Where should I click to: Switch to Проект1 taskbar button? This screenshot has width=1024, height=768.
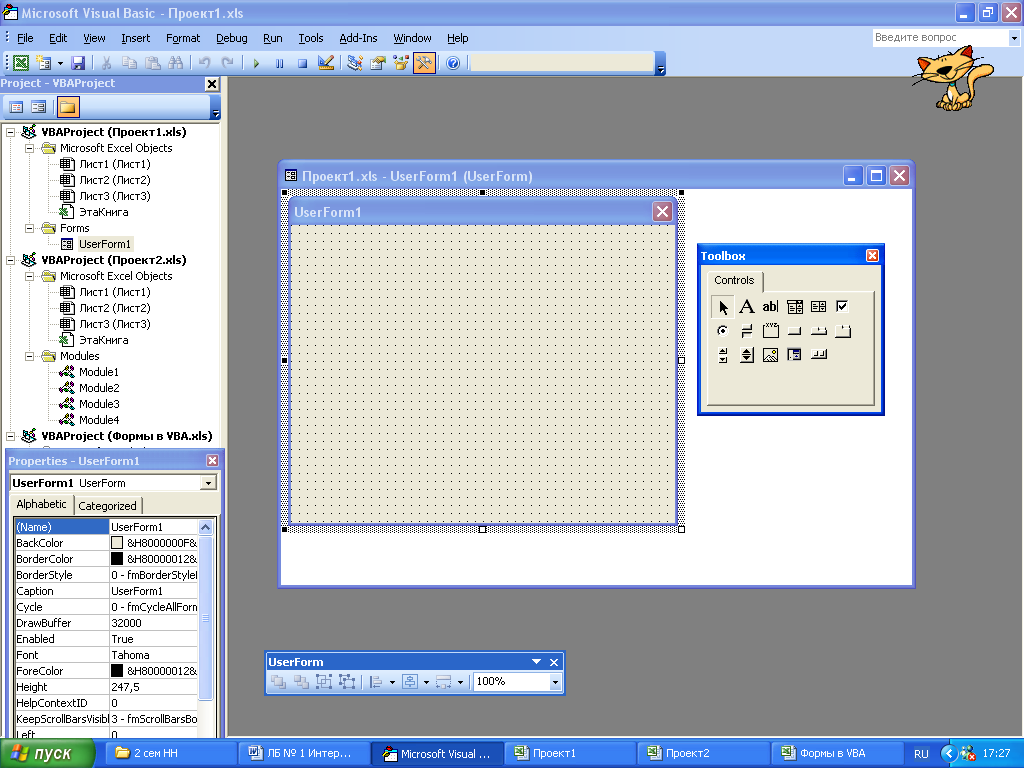pyautogui.click(x=569, y=753)
